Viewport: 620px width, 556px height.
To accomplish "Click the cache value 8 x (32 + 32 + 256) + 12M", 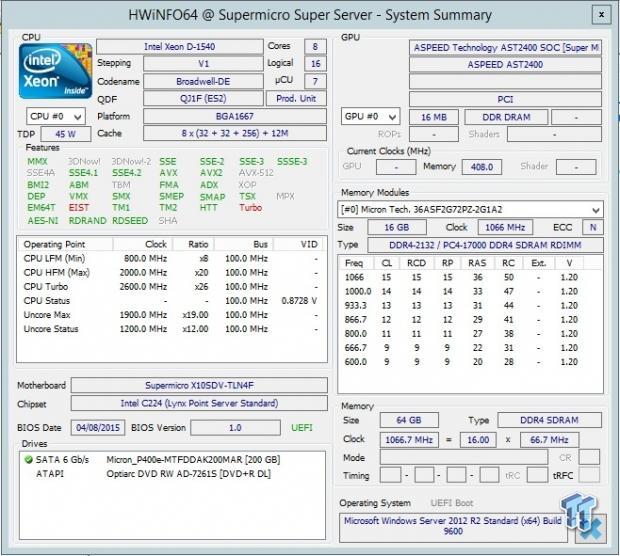I will pyautogui.click(x=234, y=133).
